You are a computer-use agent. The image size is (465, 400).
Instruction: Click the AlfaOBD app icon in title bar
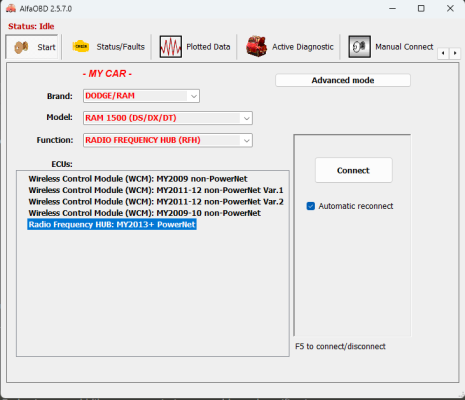11,9
